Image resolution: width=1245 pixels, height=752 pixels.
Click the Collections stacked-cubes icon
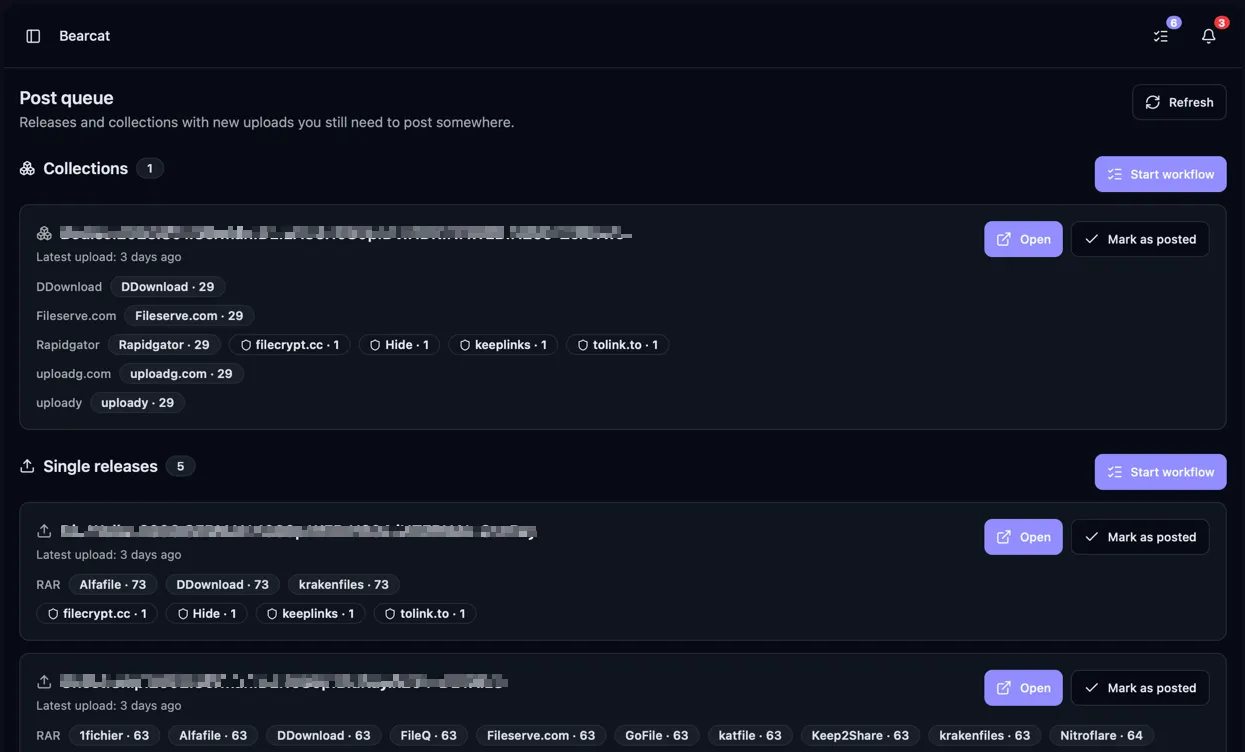tap(27, 168)
